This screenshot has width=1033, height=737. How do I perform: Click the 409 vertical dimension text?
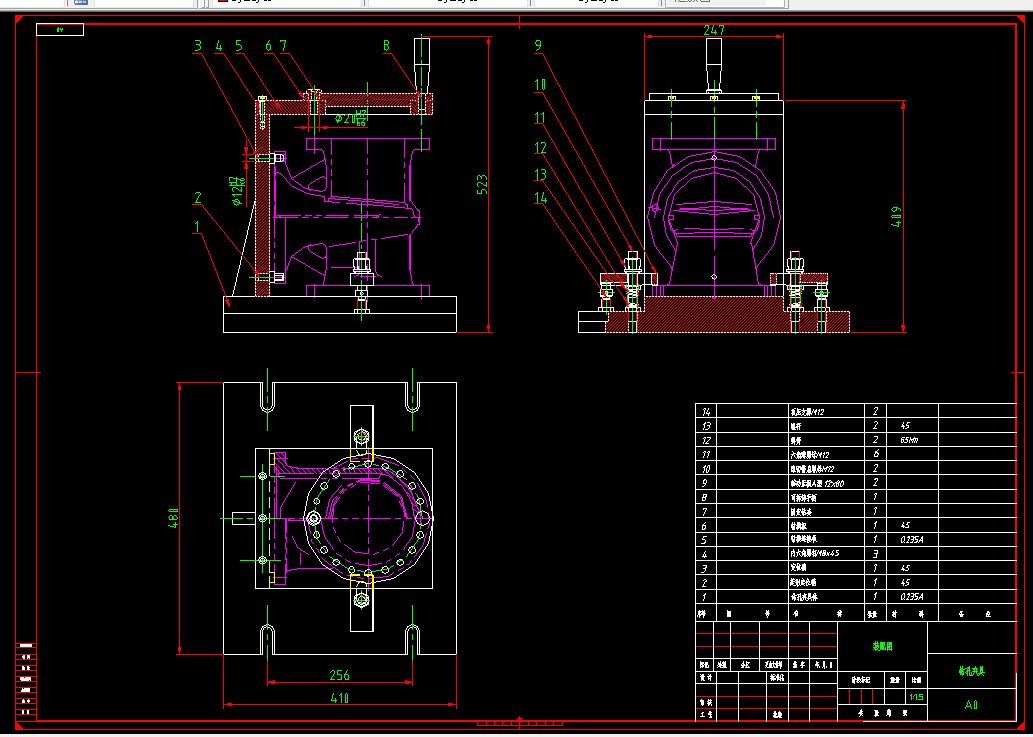tap(897, 217)
